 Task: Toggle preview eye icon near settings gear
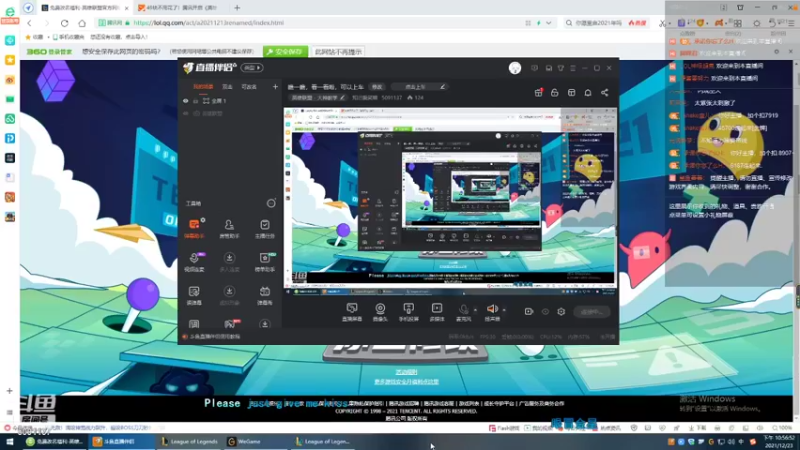pyautogui.click(x=545, y=311)
